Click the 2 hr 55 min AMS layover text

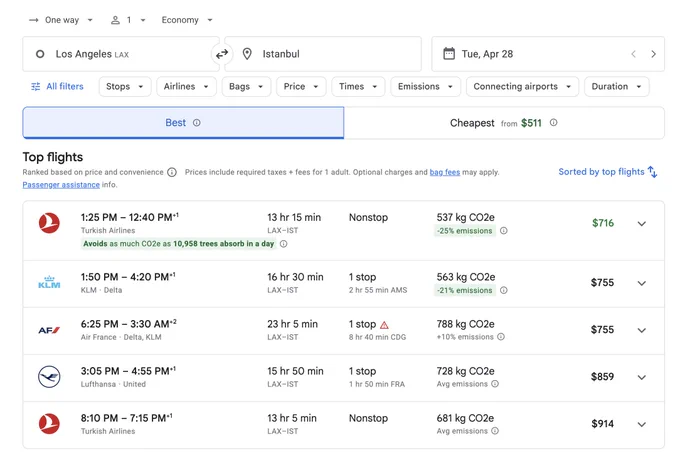pyautogui.click(x=378, y=290)
